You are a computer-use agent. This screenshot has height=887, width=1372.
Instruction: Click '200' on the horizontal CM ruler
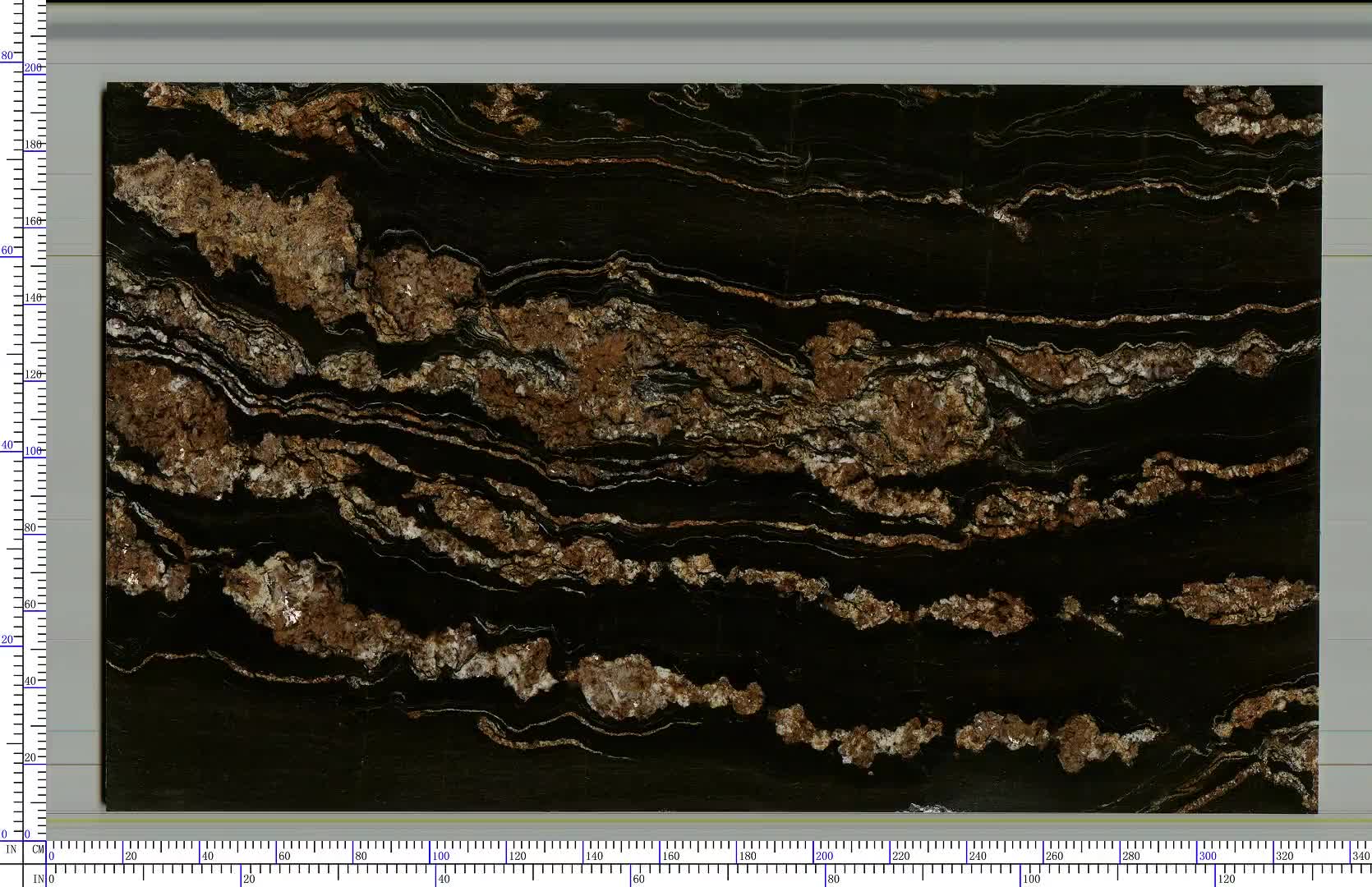pos(824,856)
